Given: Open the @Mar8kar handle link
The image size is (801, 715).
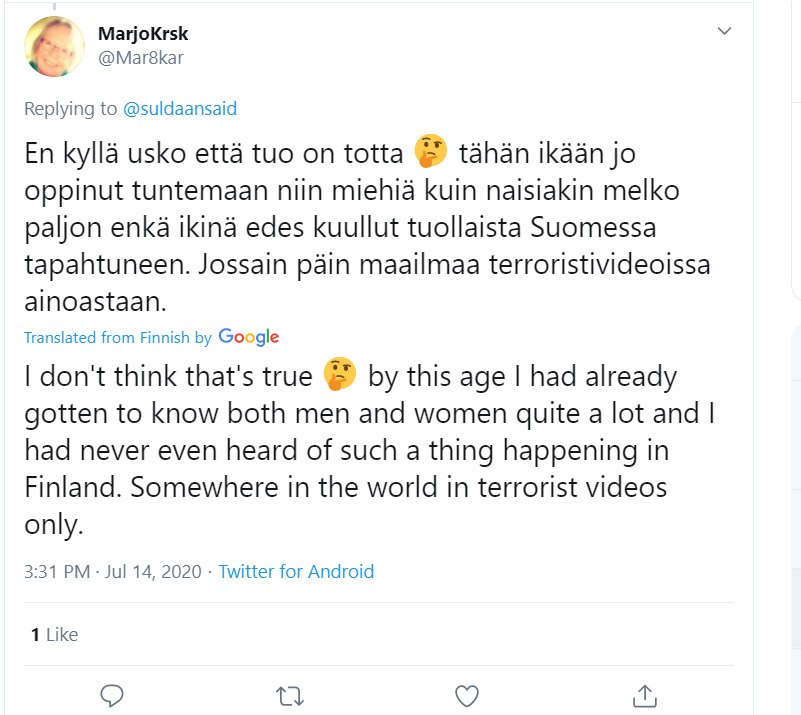Looking at the screenshot, I should [x=141, y=58].
